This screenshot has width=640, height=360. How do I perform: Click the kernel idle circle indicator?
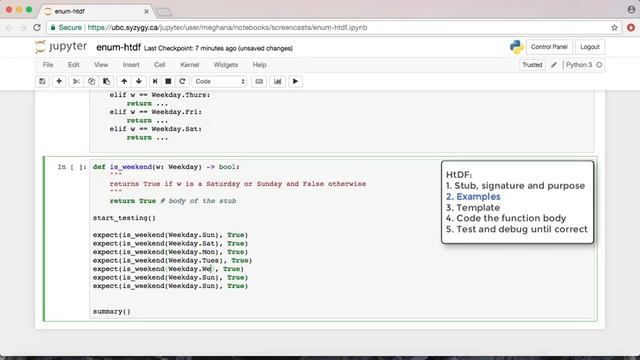pos(599,65)
